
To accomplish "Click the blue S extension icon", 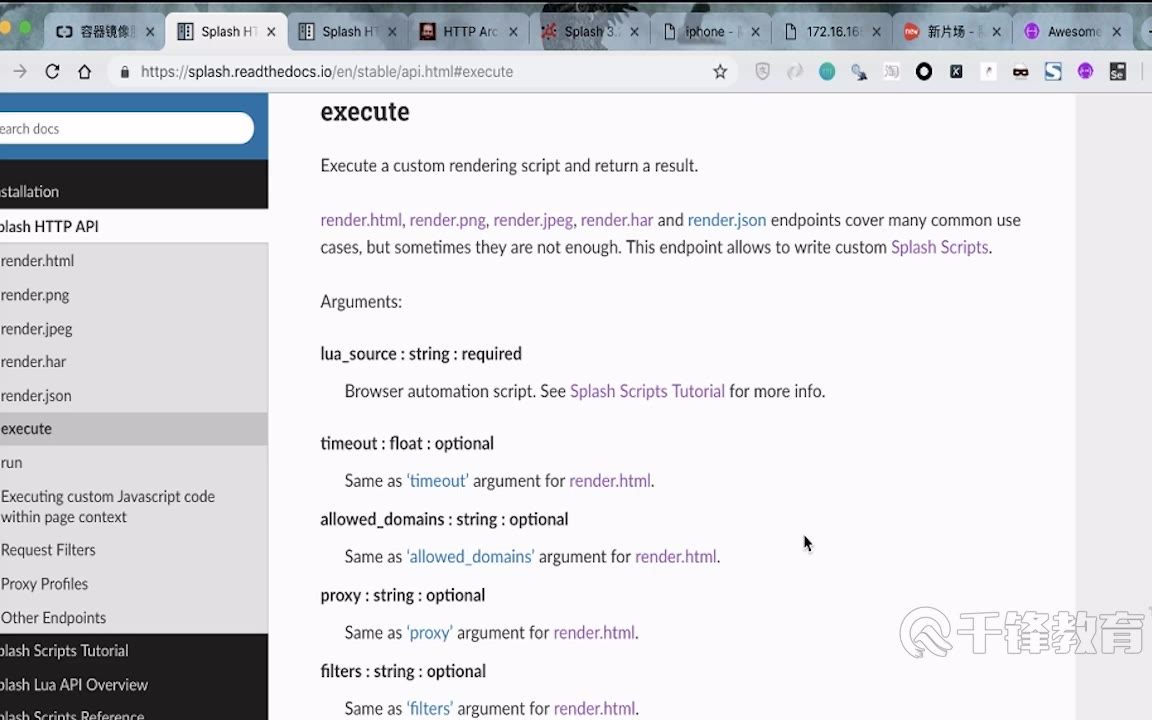I will (1053, 71).
